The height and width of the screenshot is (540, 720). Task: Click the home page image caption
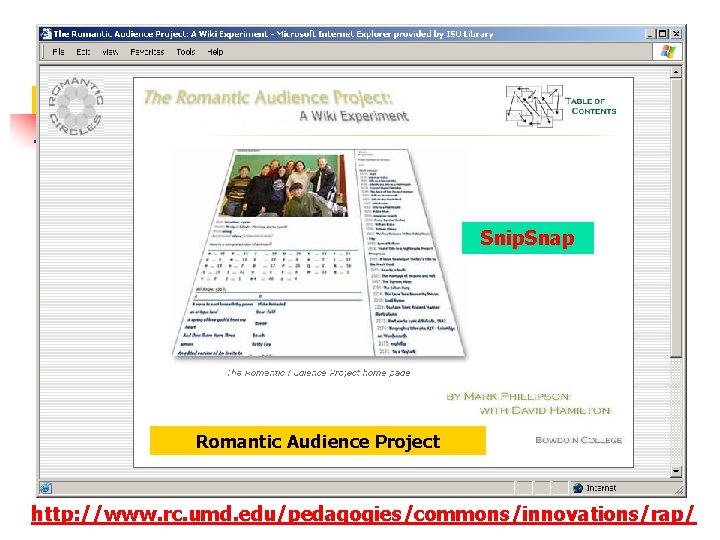tap(319, 373)
